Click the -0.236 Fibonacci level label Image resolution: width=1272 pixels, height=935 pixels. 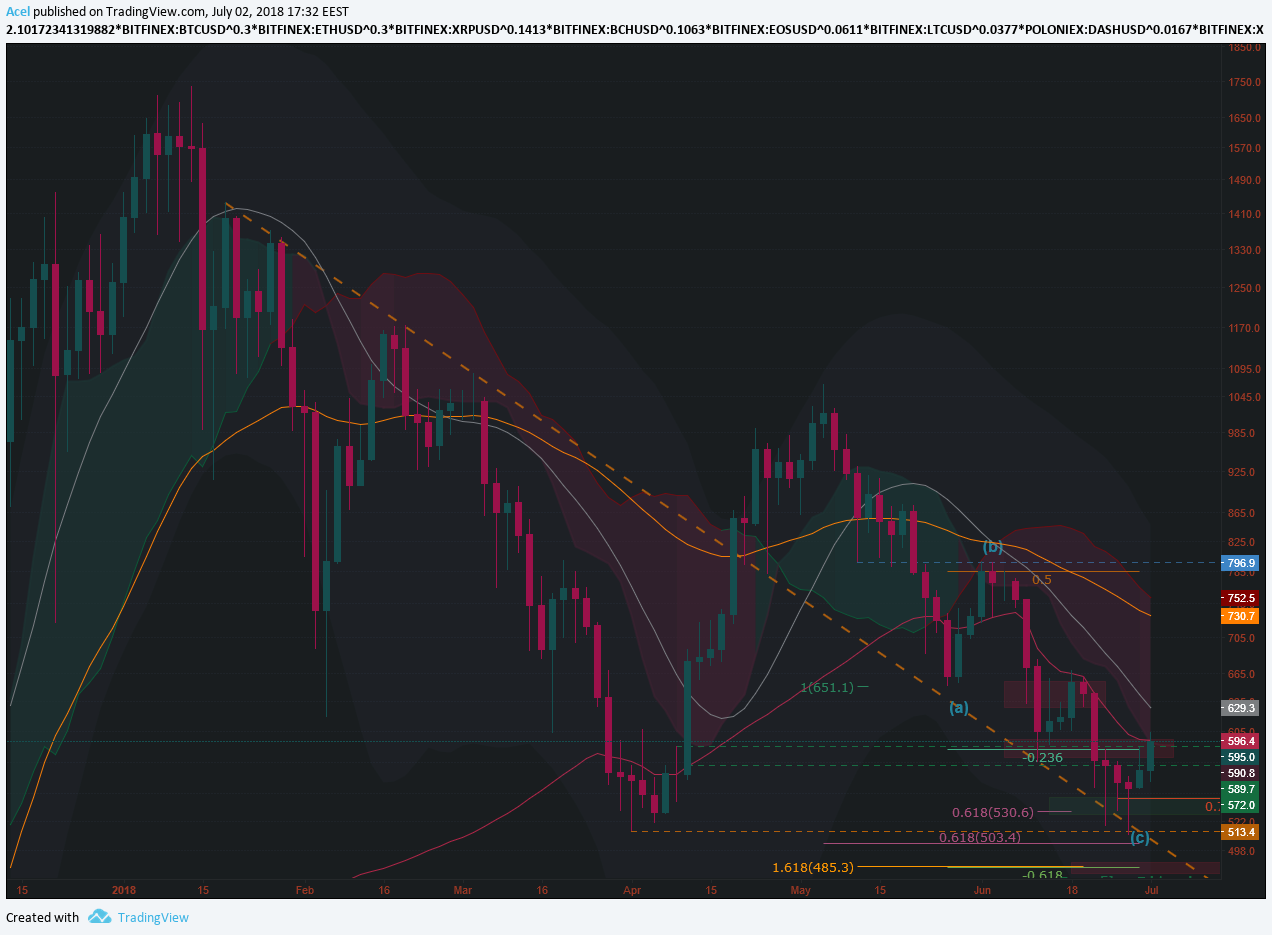pos(1043,758)
